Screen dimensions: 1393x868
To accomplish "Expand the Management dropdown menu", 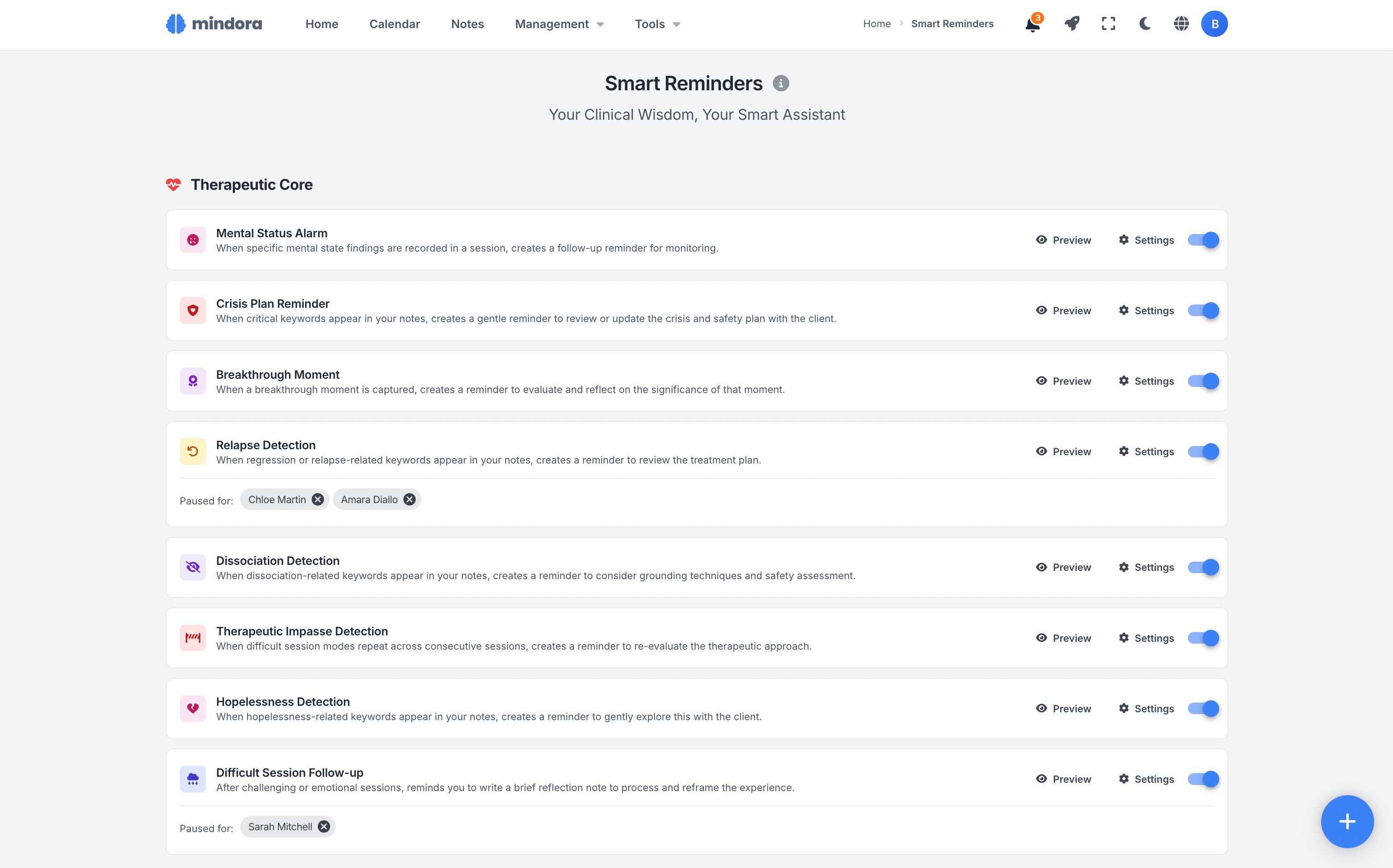I will click(x=559, y=24).
